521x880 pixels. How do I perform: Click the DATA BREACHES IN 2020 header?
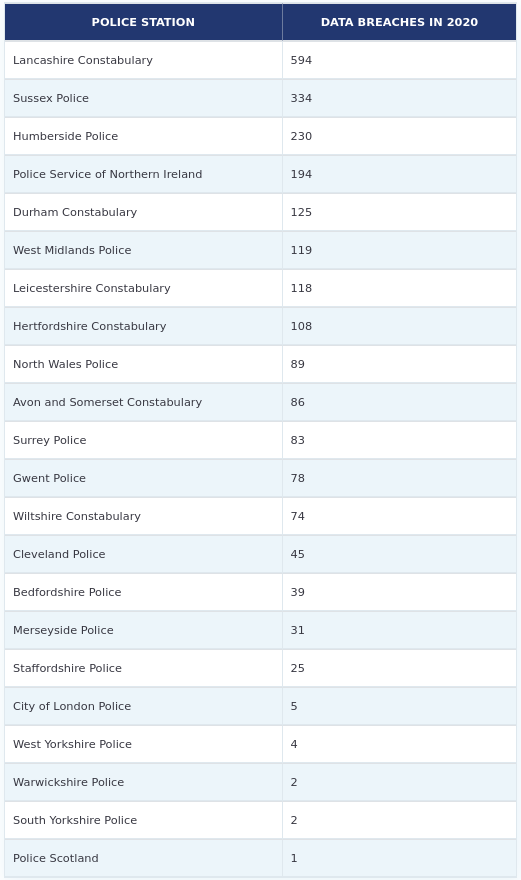[399, 22]
